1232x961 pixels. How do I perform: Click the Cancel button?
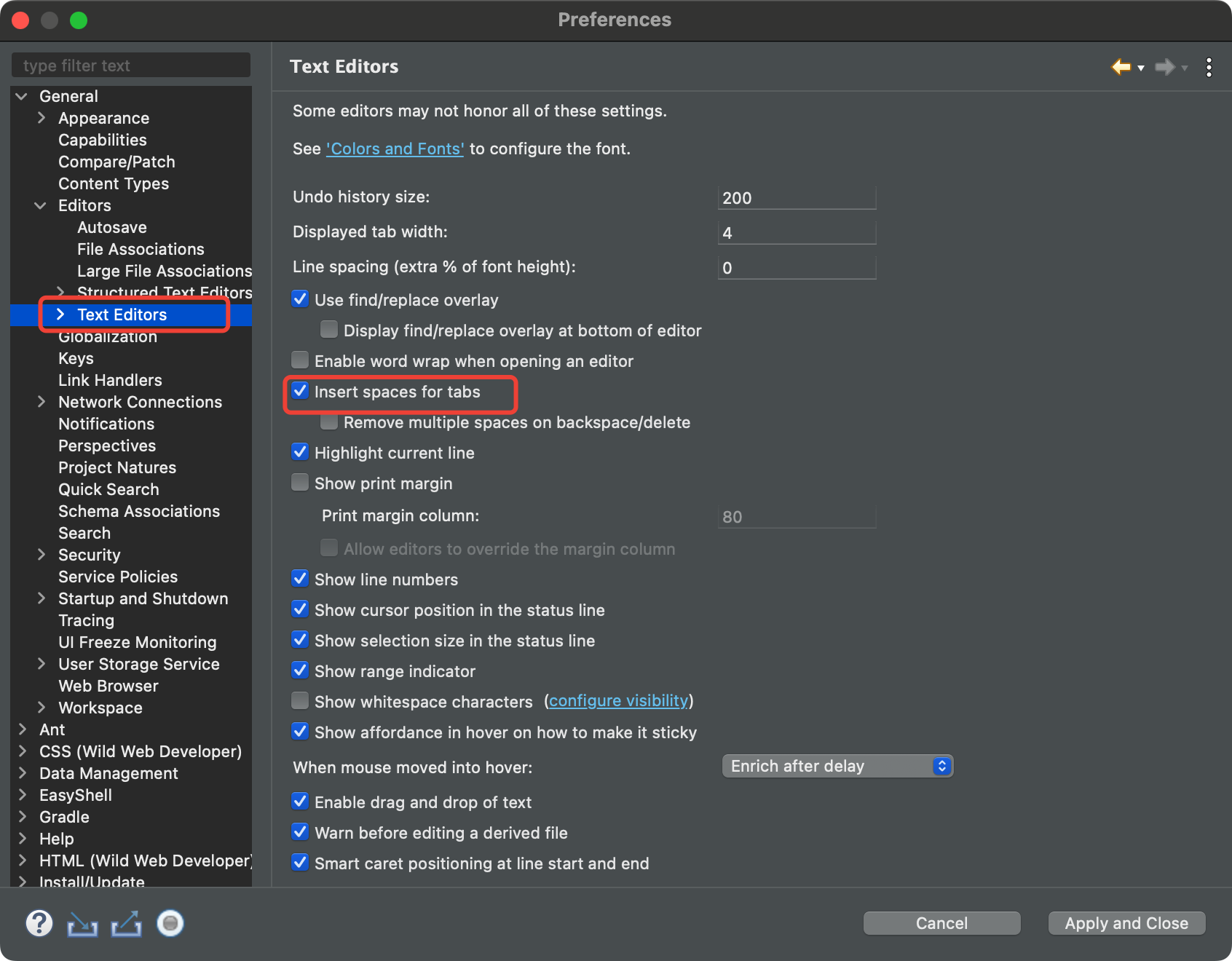point(941,923)
